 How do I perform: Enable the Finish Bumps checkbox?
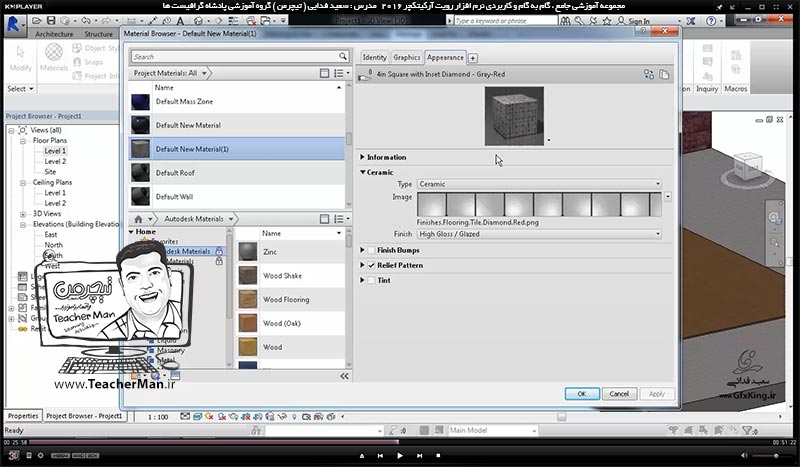[371, 250]
